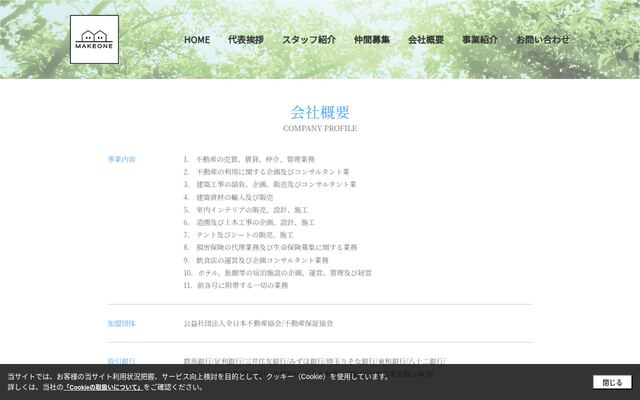Click the MAKEONE house logo
Viewport: 640px width, 400px height.
94,40
